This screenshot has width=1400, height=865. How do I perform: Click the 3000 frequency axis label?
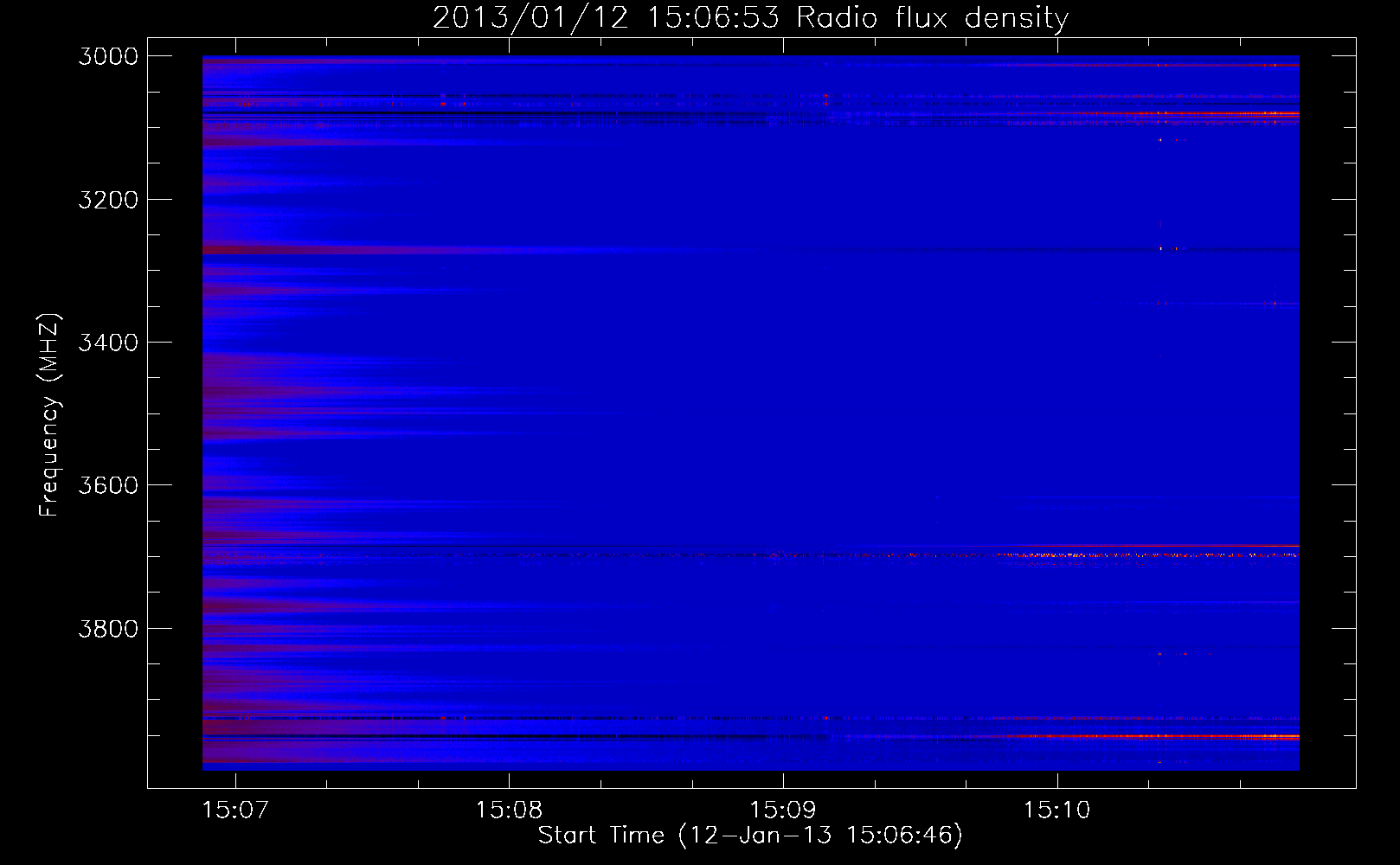click(108, 56)
